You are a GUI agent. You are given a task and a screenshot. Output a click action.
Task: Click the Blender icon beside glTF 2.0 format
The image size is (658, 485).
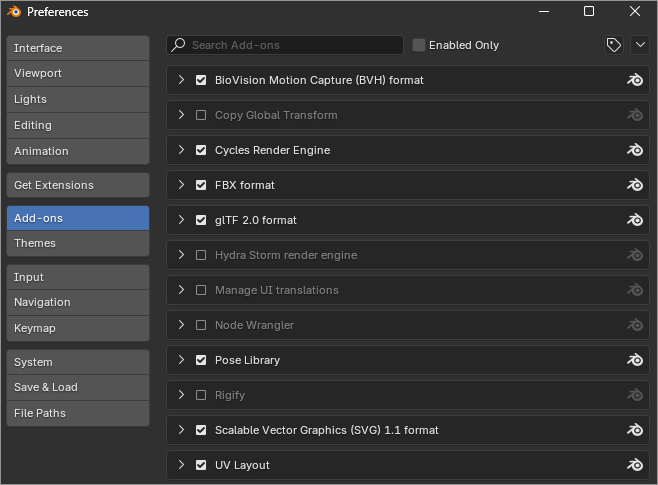(634, 220)
